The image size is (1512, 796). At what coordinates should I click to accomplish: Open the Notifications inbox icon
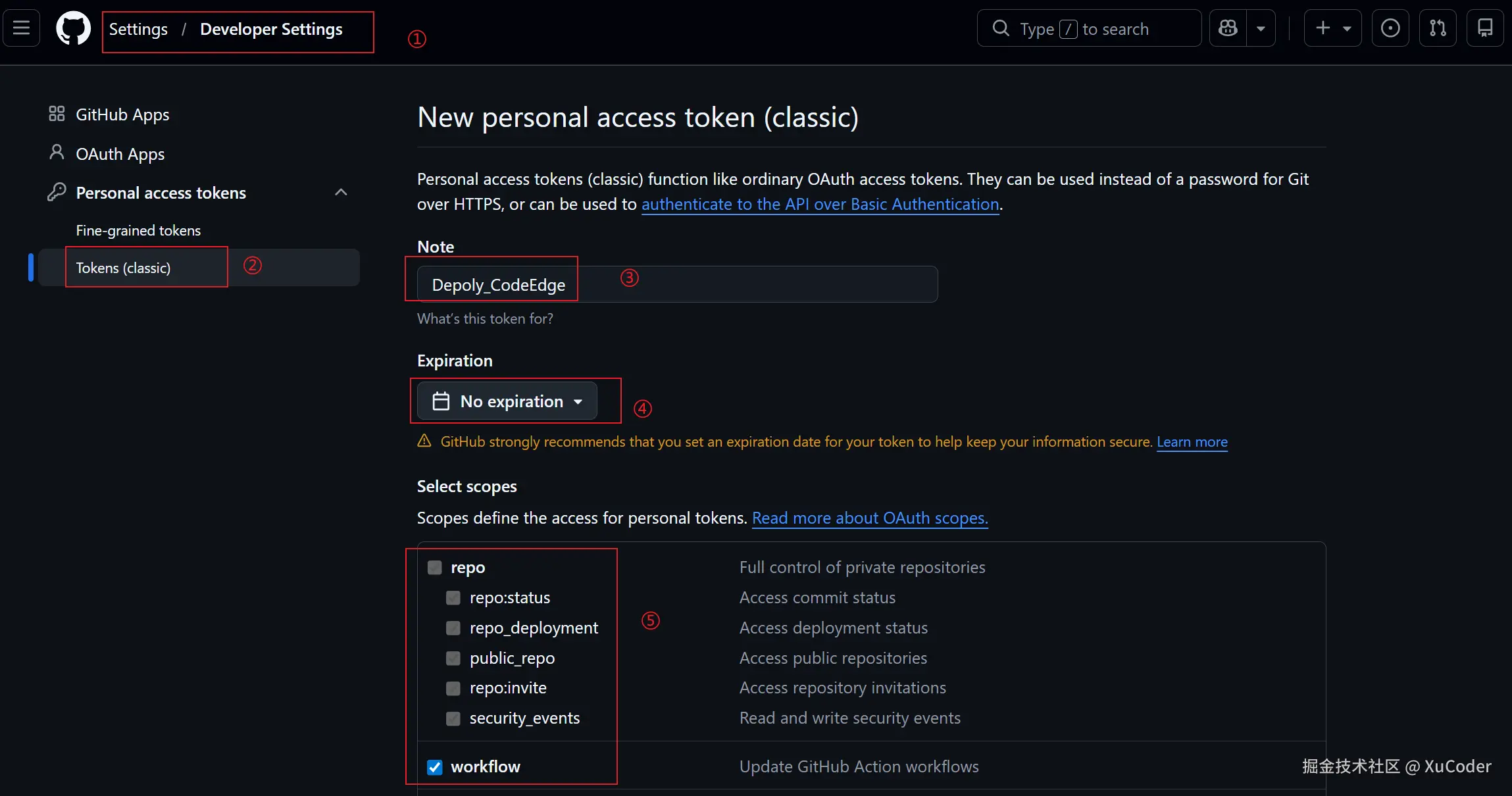[x=1485, y=28]
